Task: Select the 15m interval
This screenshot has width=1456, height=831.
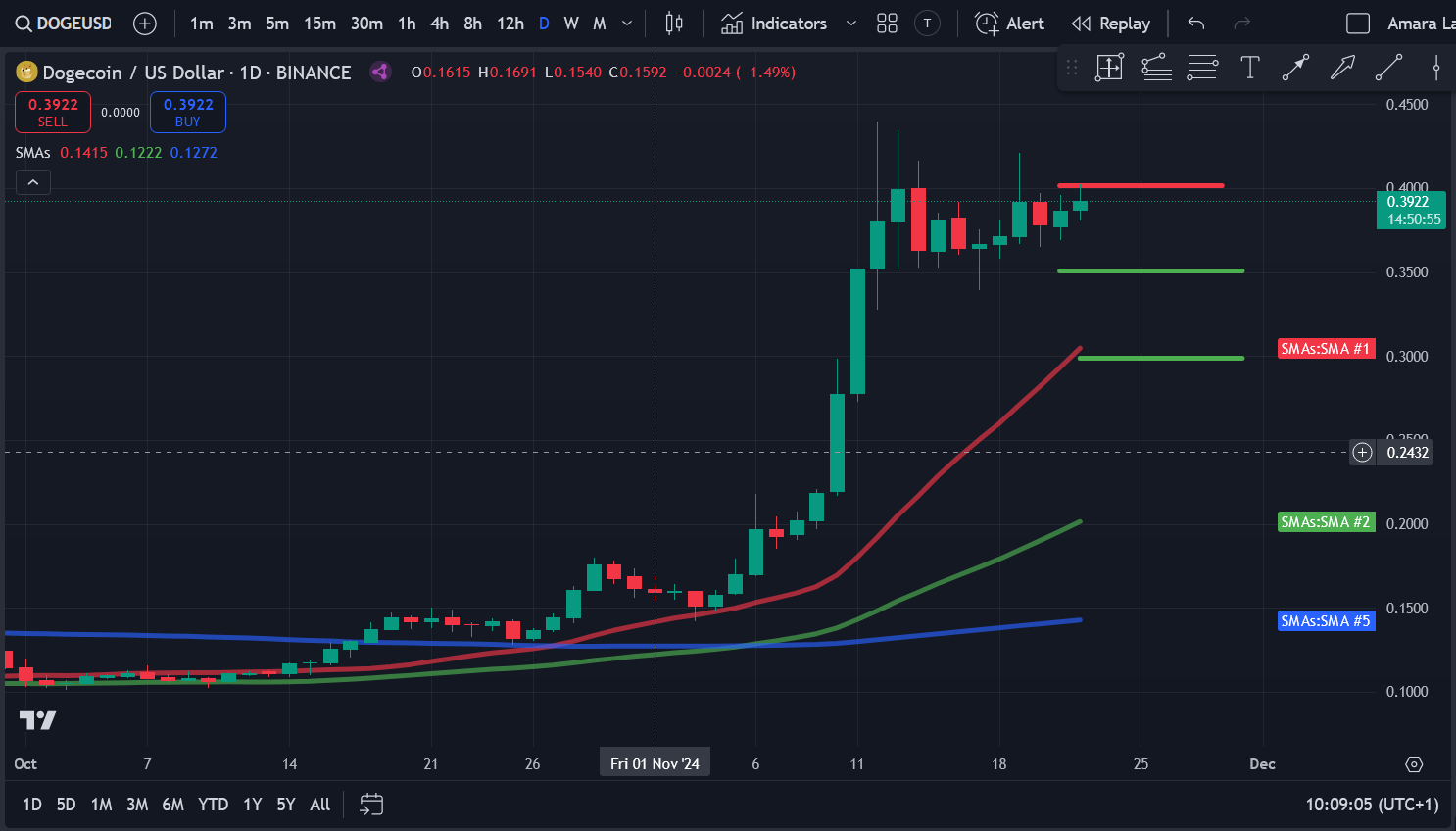Action: (x=319, y=24)
